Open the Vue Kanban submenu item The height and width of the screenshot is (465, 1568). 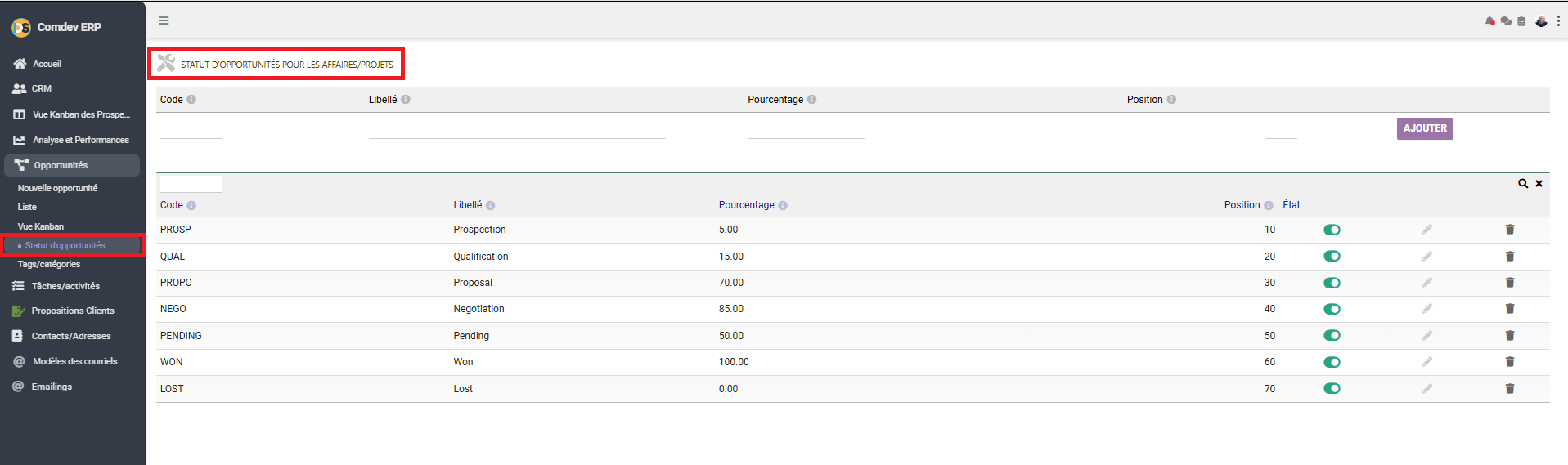[x=41, y=226]
